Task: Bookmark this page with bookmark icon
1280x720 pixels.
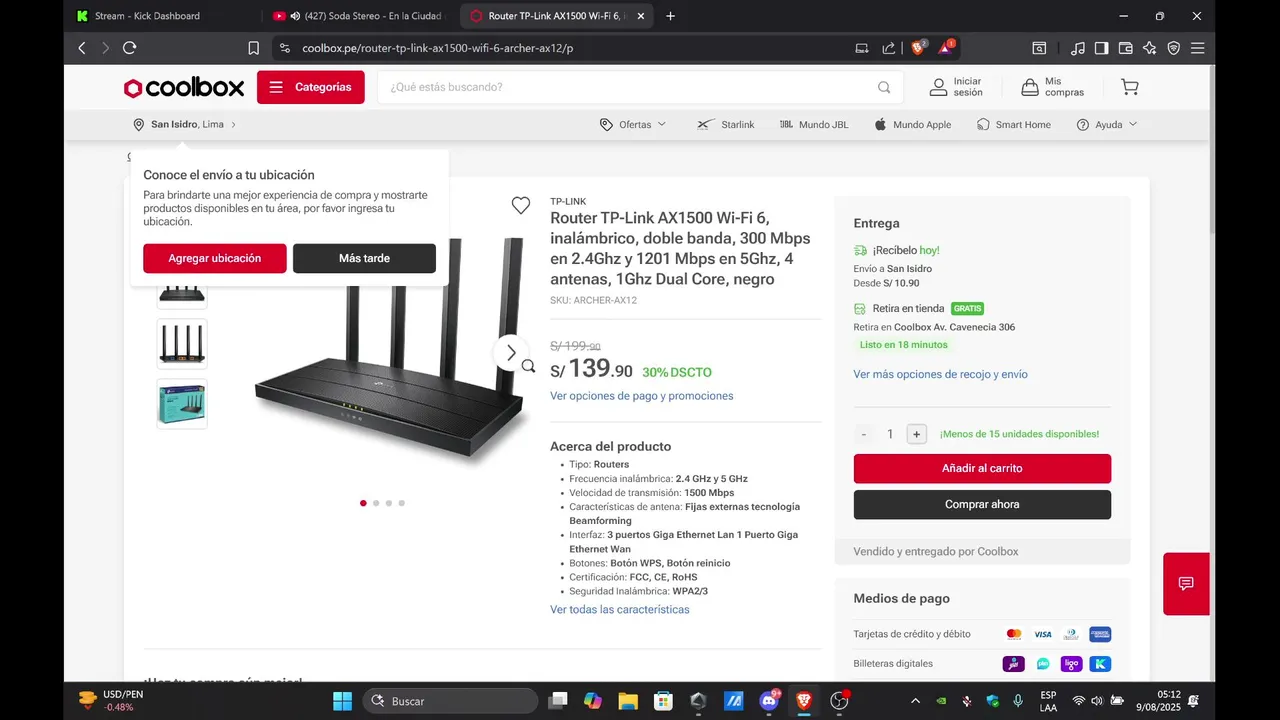Action: (254, 48)
